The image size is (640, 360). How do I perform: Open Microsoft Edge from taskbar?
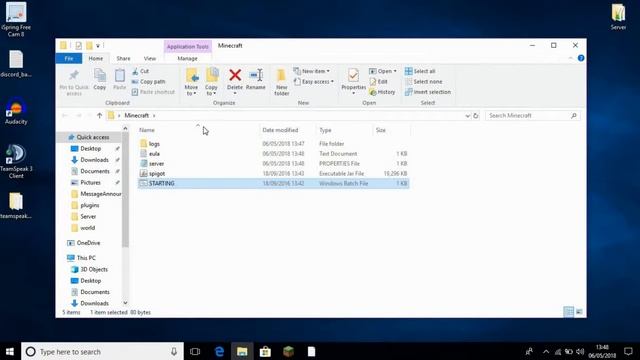pyautogui.click(x=219, y=351)
